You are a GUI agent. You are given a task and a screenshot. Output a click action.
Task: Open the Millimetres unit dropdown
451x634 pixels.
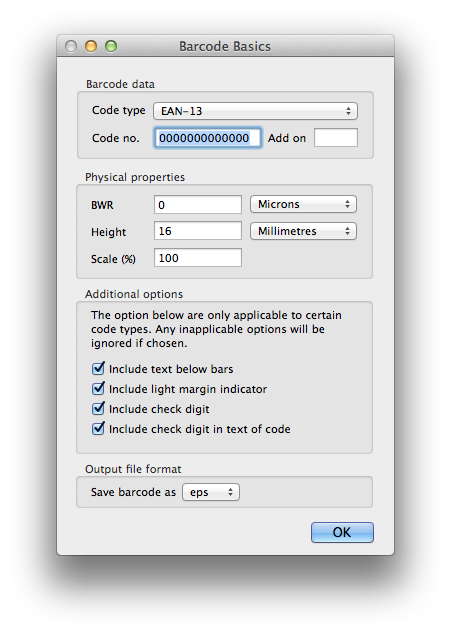point(303,231)
